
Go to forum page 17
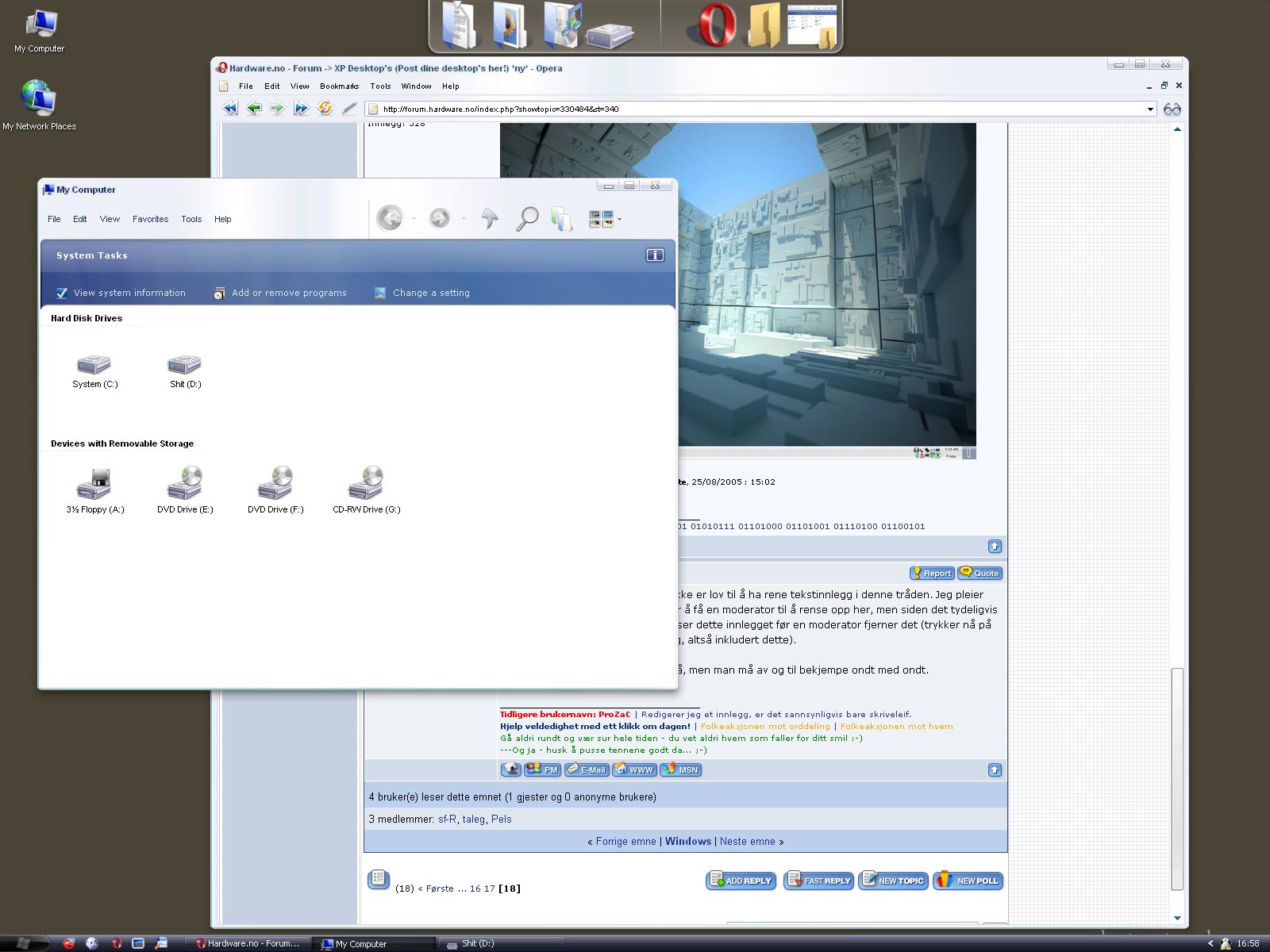[490, 889]
